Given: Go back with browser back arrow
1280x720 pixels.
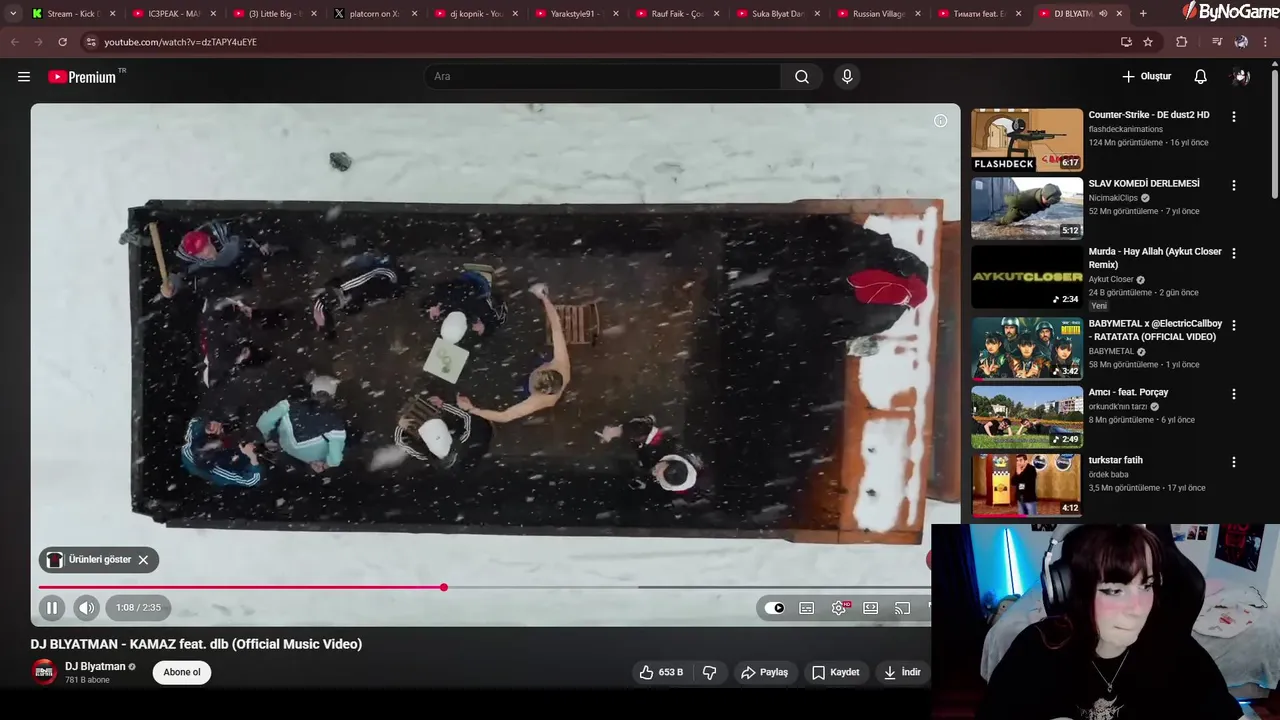Looking at the screenshot, I should click(14, 42).
